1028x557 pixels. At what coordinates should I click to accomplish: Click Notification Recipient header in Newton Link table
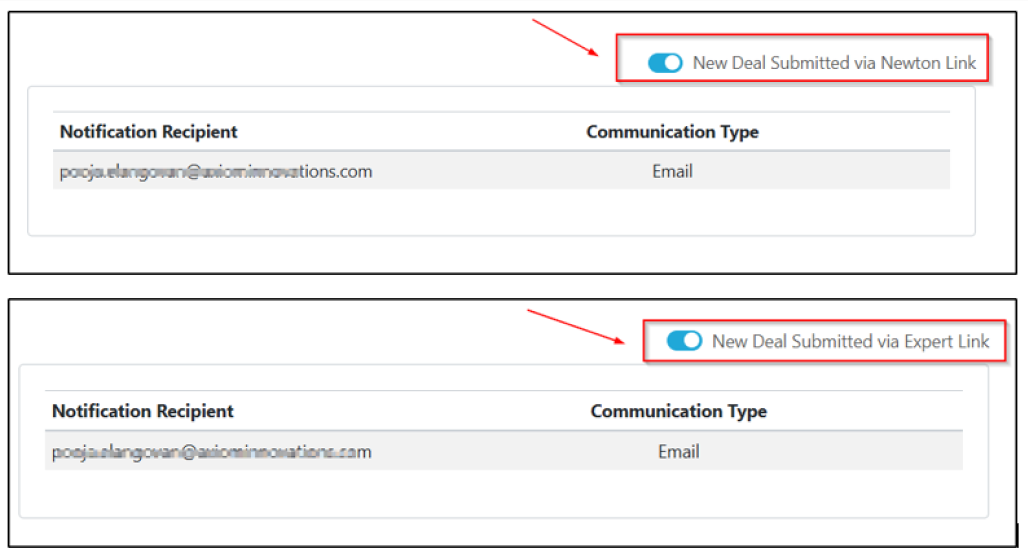click(149, 132)
